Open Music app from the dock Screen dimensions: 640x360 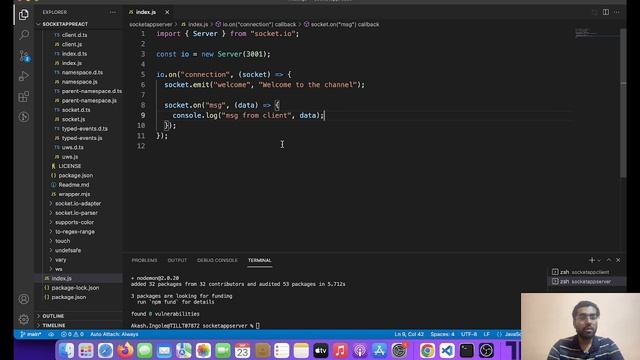(340, 350)
